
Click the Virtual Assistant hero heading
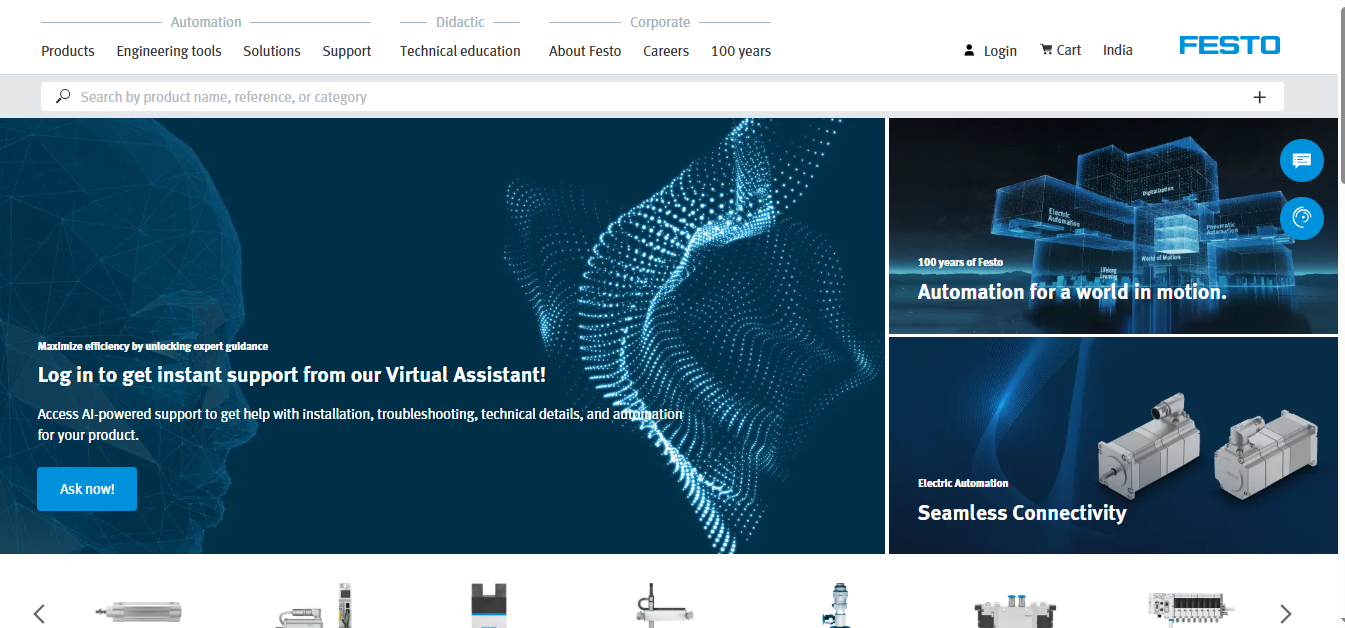coord(292,375)
